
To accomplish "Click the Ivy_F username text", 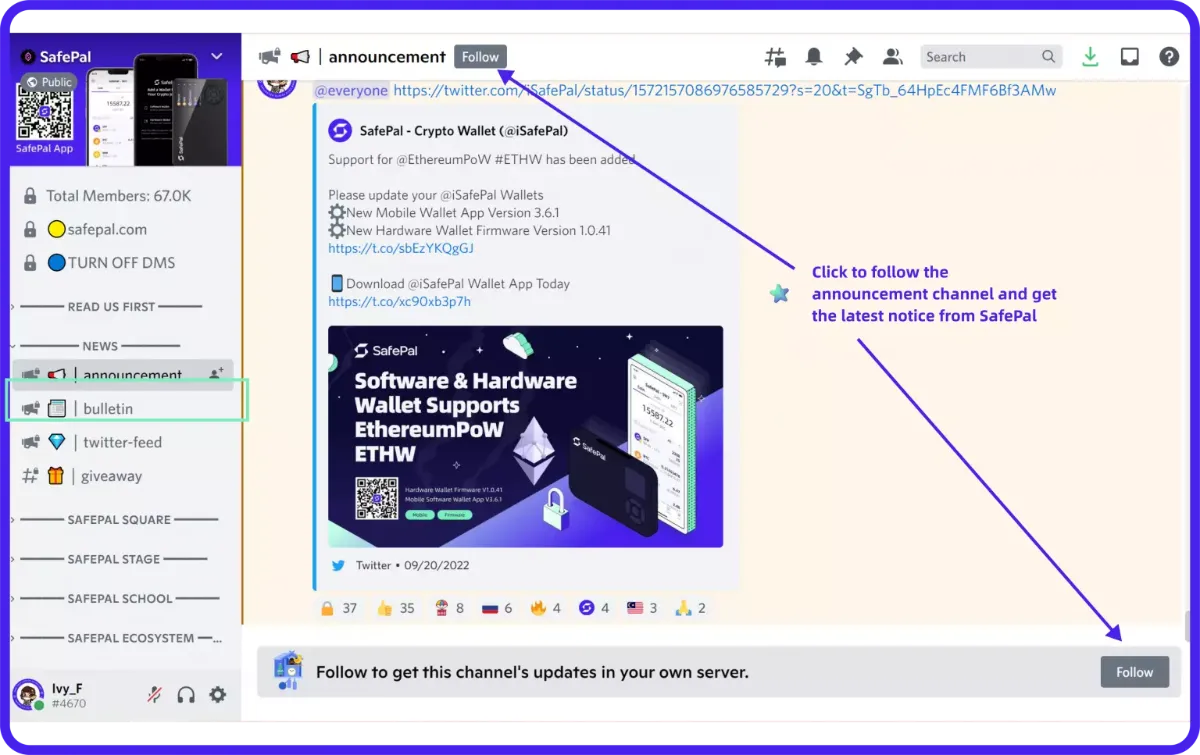I will click(67, 688).
